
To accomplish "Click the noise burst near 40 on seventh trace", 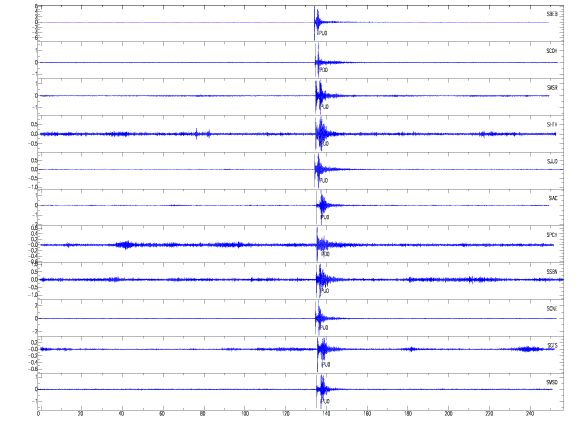I will [x=126, y=244].
